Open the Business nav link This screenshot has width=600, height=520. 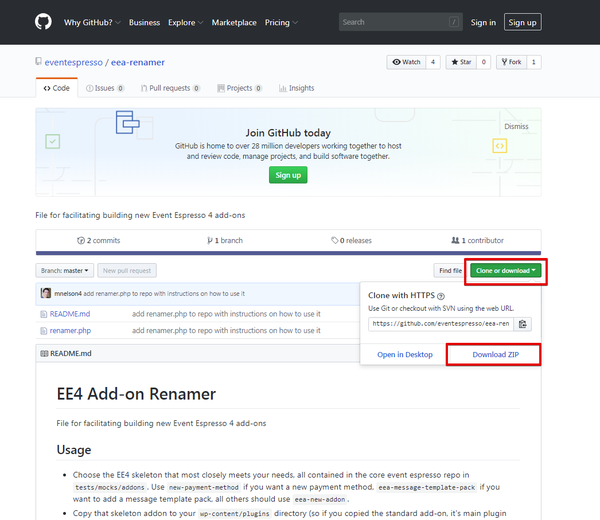tap(144, 23)
